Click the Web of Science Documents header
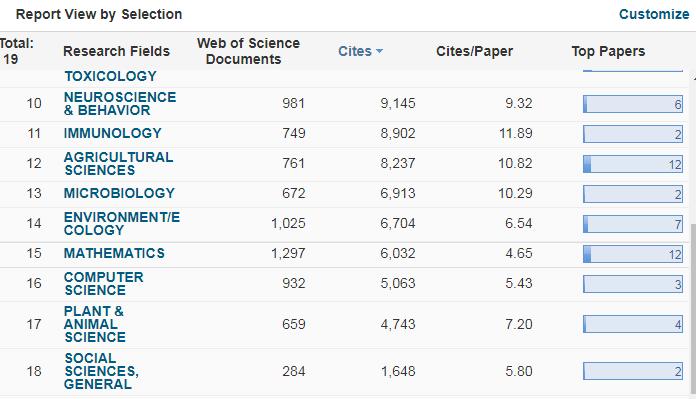 (248, 51)
